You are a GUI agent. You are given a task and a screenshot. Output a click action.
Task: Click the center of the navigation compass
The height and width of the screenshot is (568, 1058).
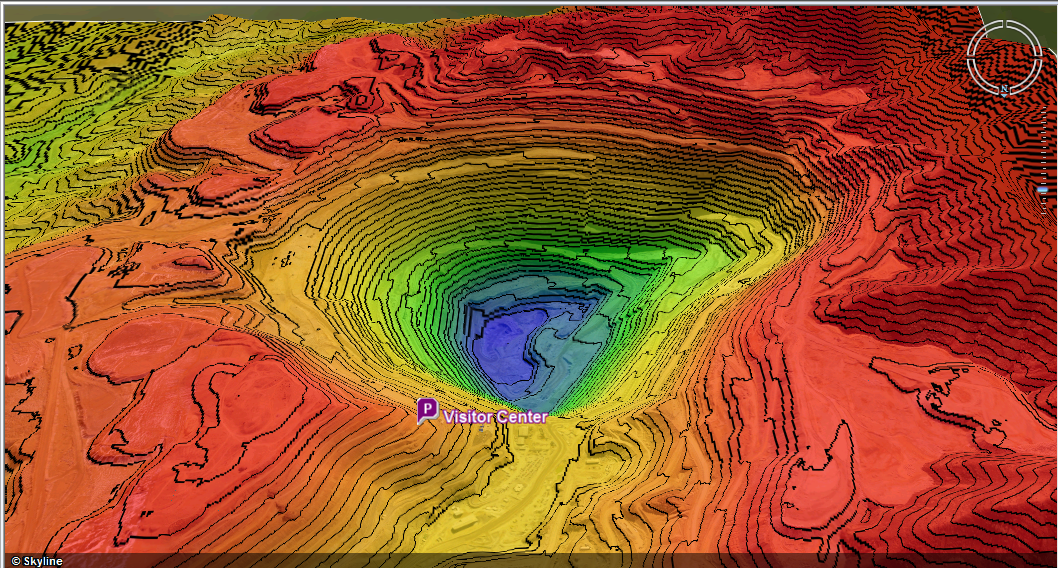1003,56
